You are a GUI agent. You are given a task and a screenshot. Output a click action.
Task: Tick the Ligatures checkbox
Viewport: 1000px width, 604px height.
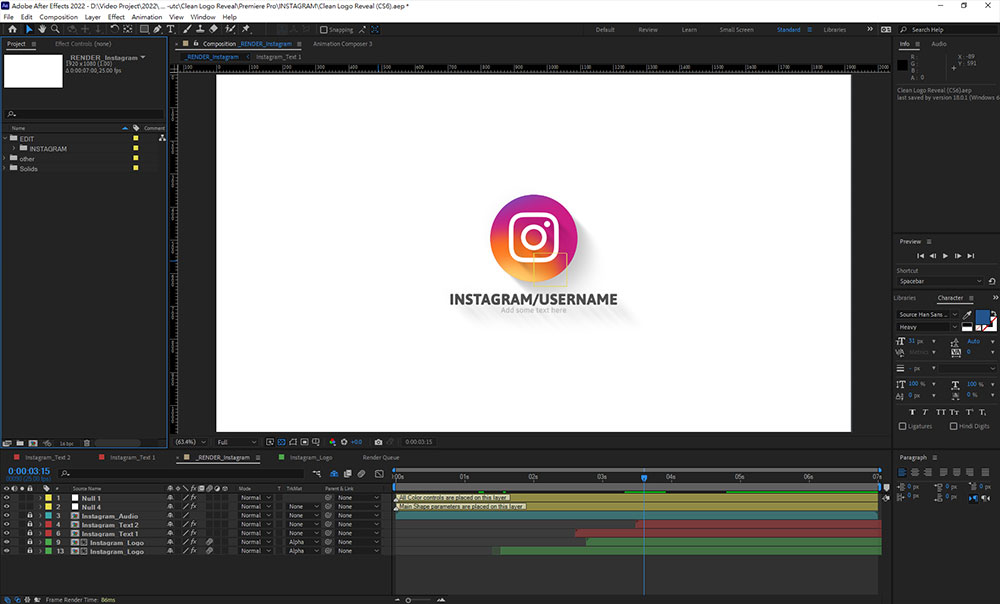902,426
